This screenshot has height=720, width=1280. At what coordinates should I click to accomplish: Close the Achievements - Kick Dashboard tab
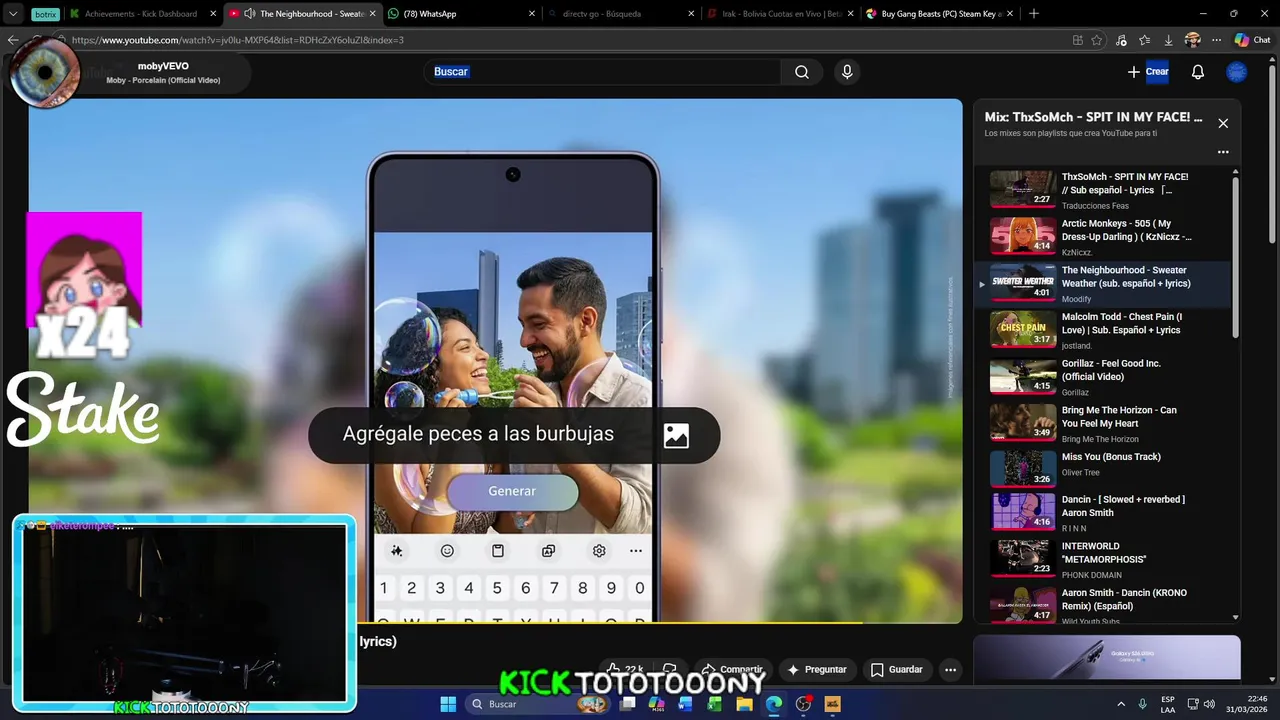point(213,14)
